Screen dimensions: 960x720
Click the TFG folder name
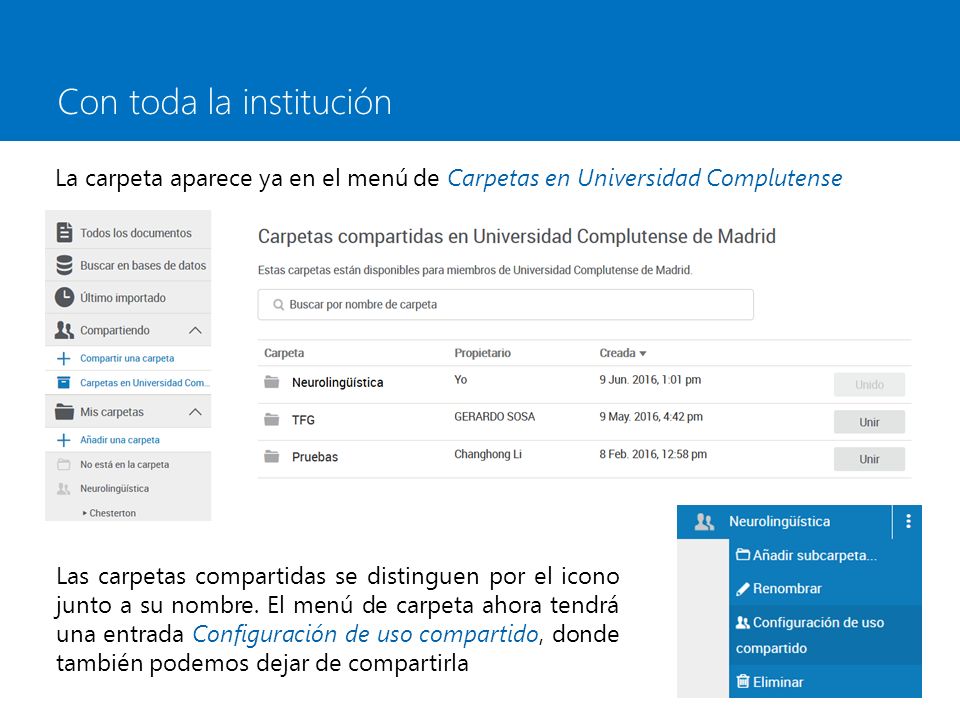tap(303, 420)
